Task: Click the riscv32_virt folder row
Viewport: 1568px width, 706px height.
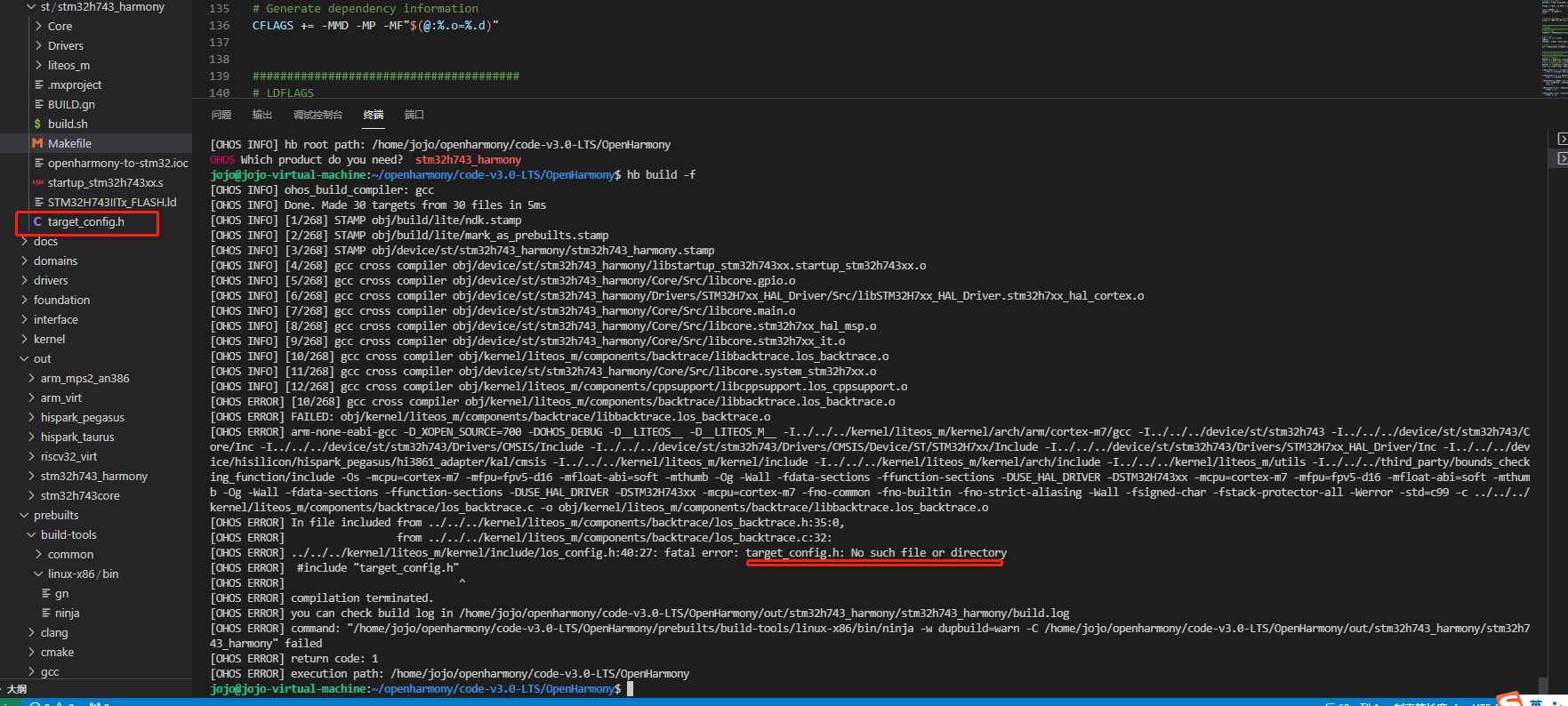Action: click(x=96, y=456)
